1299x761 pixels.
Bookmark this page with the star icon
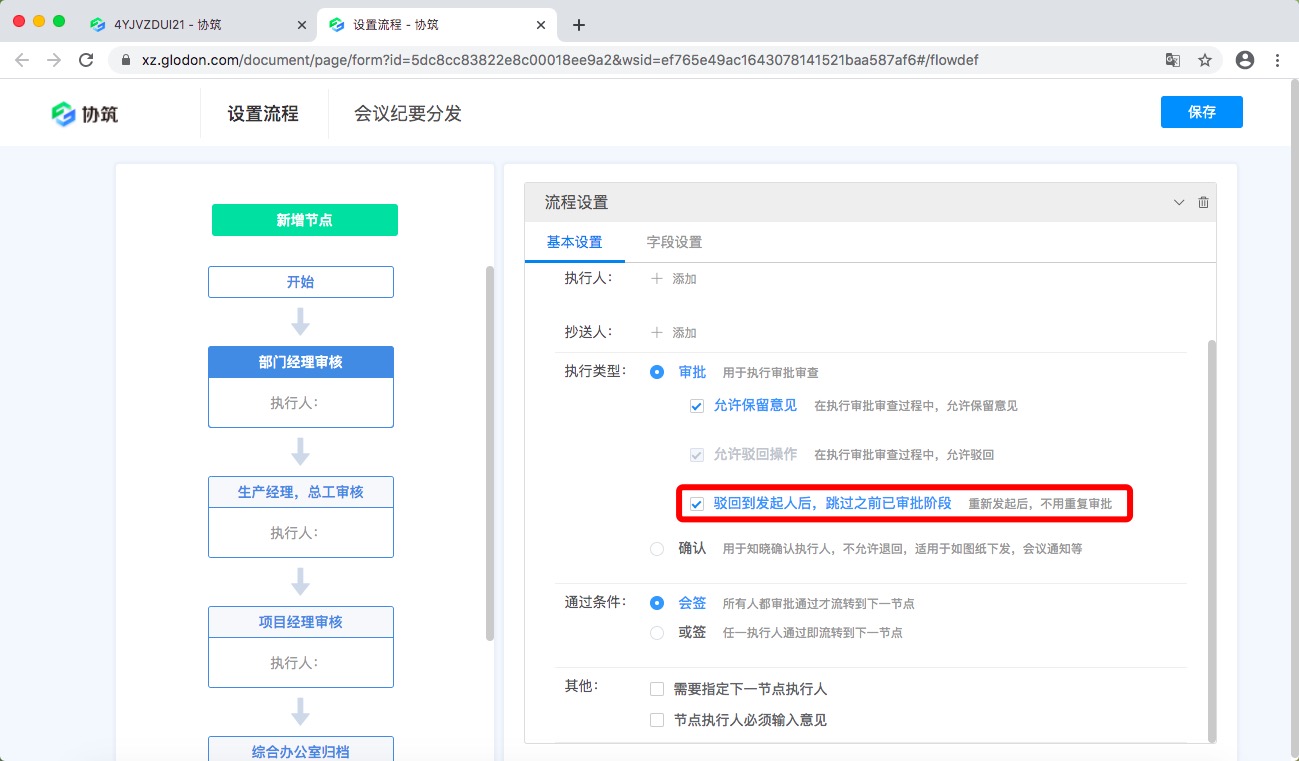coord(1205,60)
